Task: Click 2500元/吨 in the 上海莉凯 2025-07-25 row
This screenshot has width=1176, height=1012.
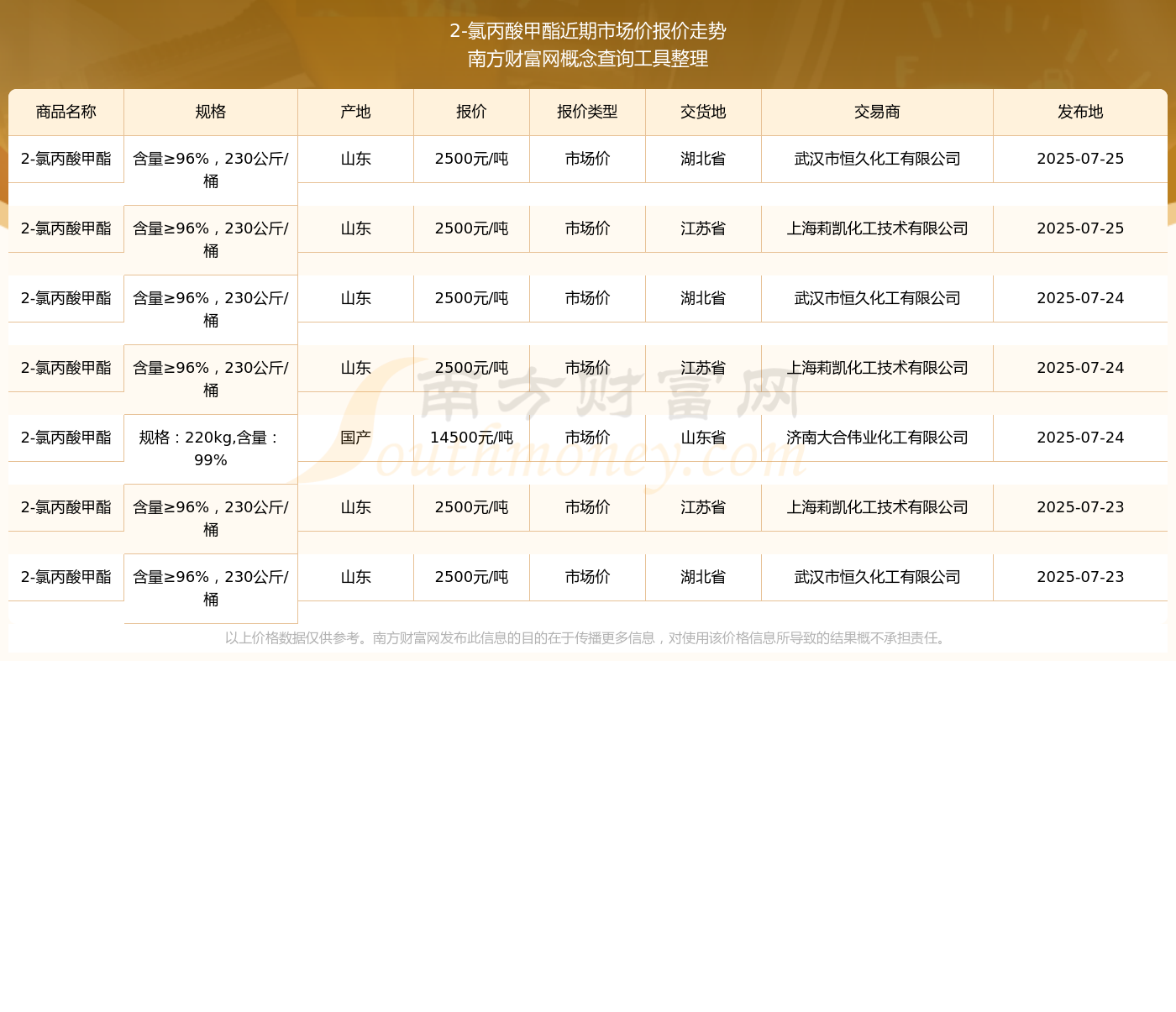Action: pyautogui.click(x=472, y=228)
